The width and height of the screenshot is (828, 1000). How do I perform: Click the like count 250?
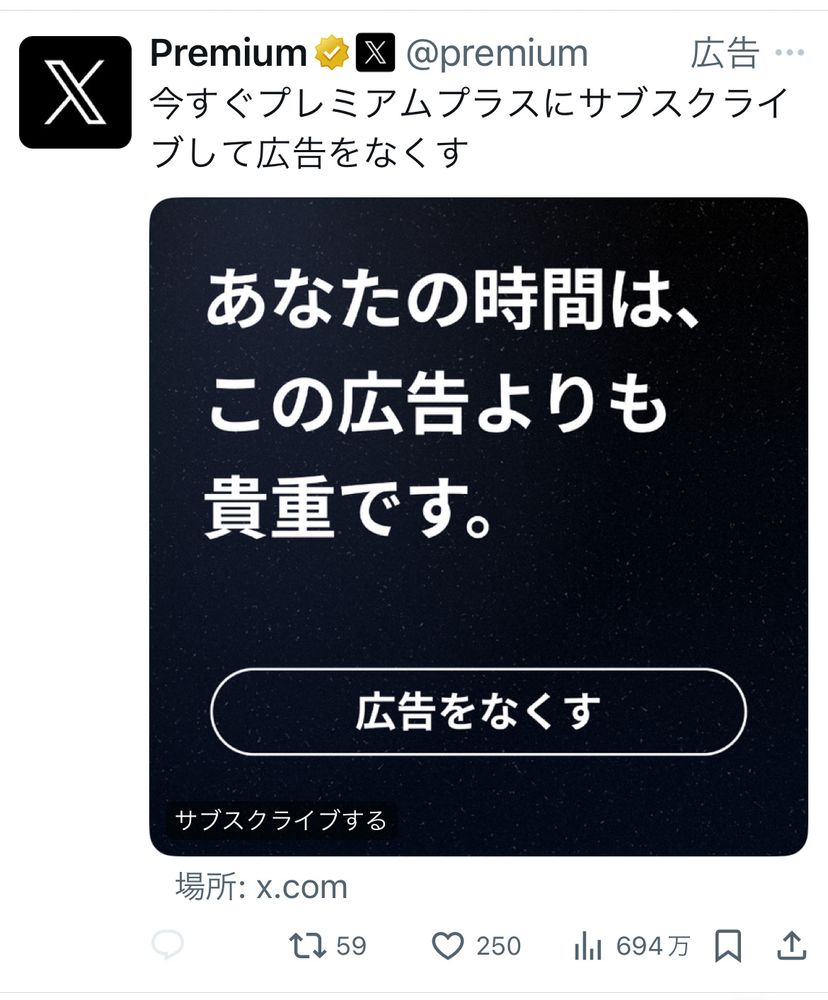coord(499,946)
